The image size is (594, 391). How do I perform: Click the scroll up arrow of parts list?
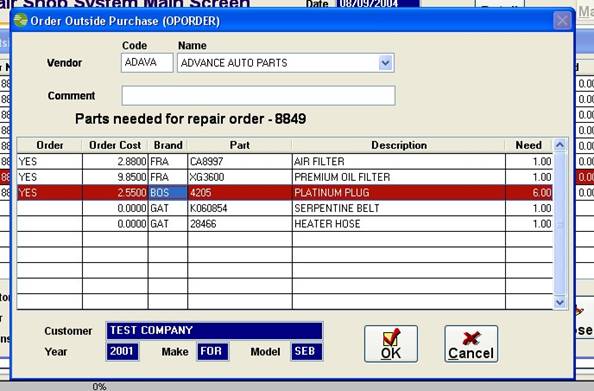(560, 145)
